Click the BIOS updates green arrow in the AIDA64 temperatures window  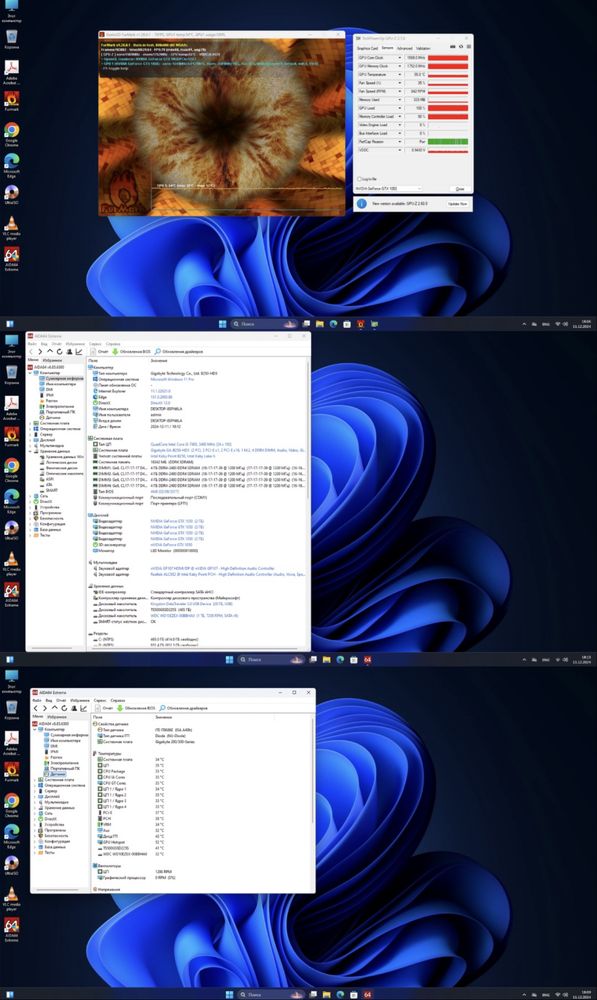click(x=119, y=708)
